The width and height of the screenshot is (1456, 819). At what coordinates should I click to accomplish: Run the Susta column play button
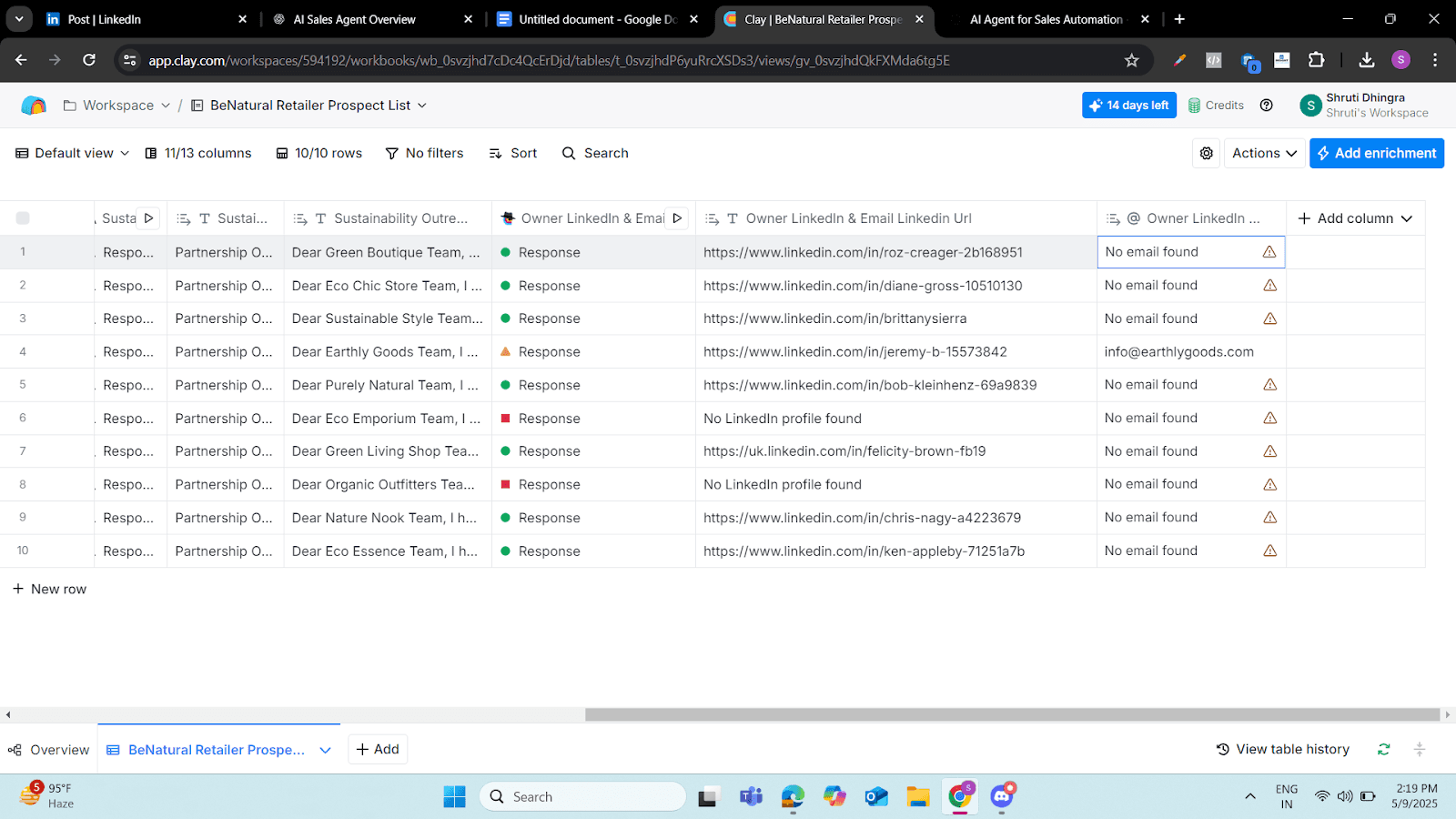pos(148,218)
